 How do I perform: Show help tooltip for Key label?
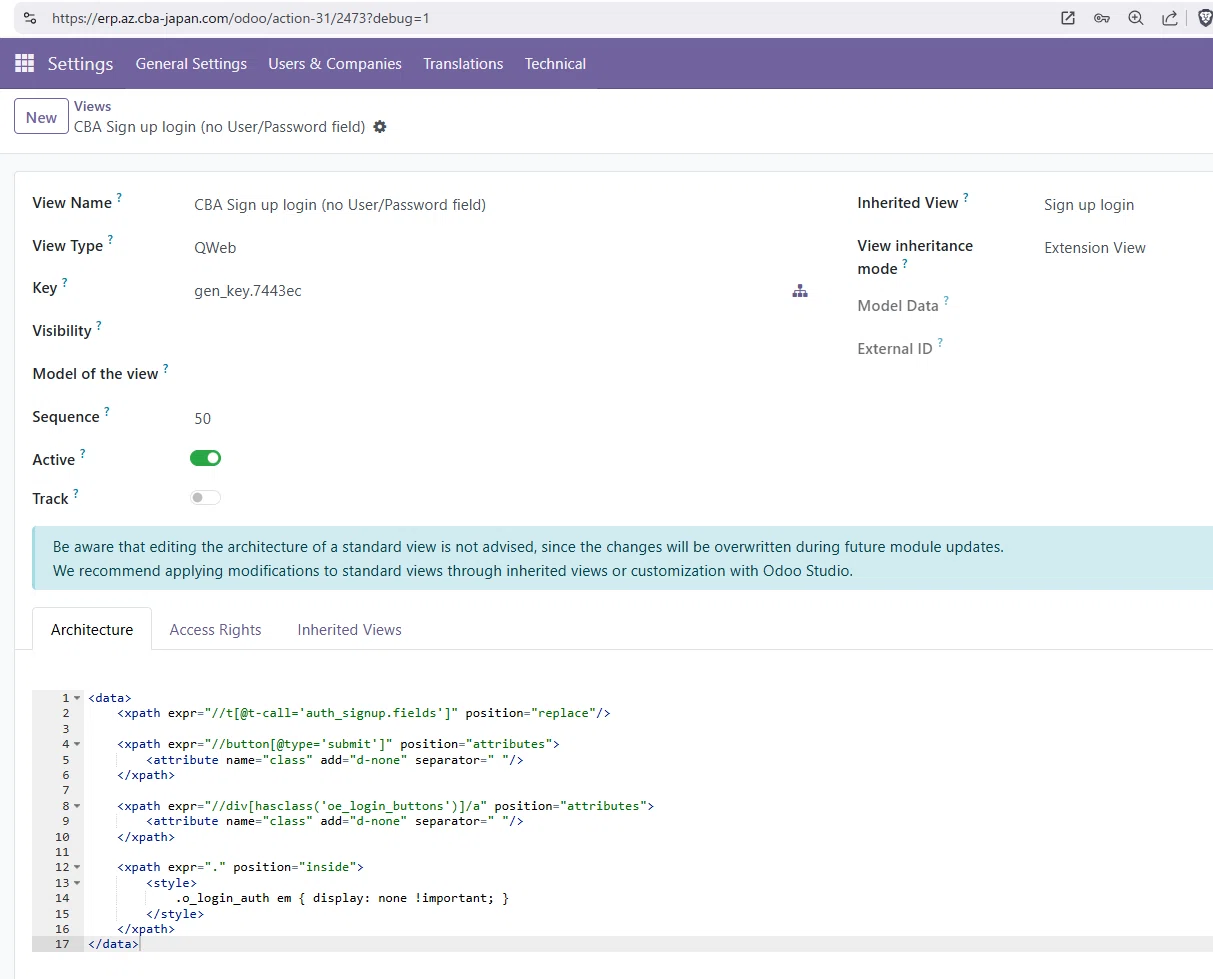pyautogui.click(x=65, y=283)
